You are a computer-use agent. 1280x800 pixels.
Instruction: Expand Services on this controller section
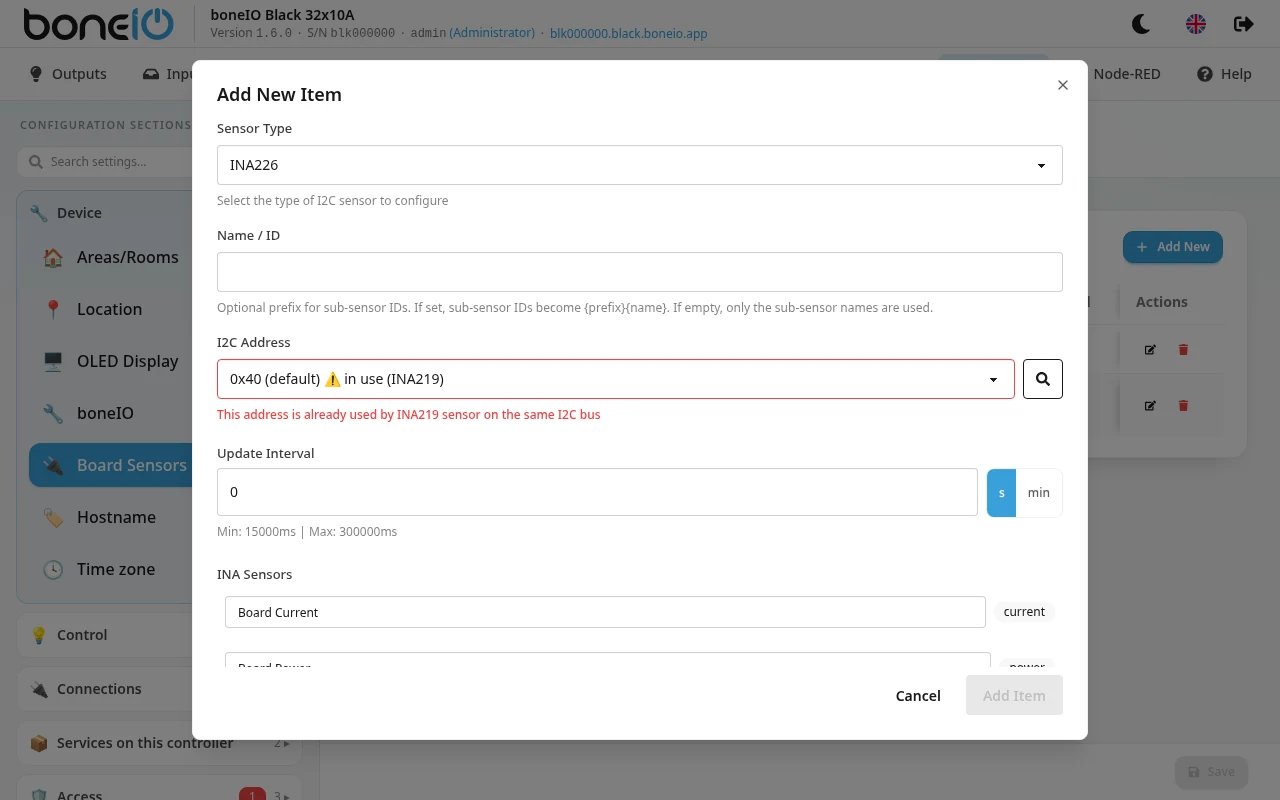[x=159, y=743]
